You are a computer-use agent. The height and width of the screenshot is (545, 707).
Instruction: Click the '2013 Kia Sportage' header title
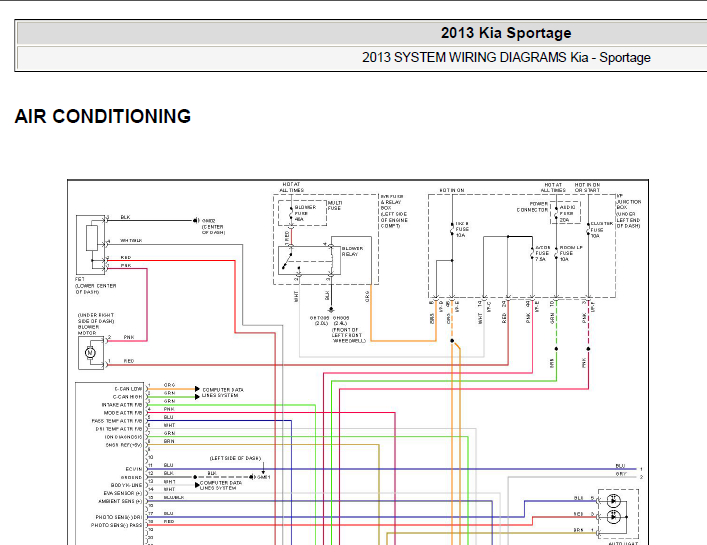tap(505, 33)
